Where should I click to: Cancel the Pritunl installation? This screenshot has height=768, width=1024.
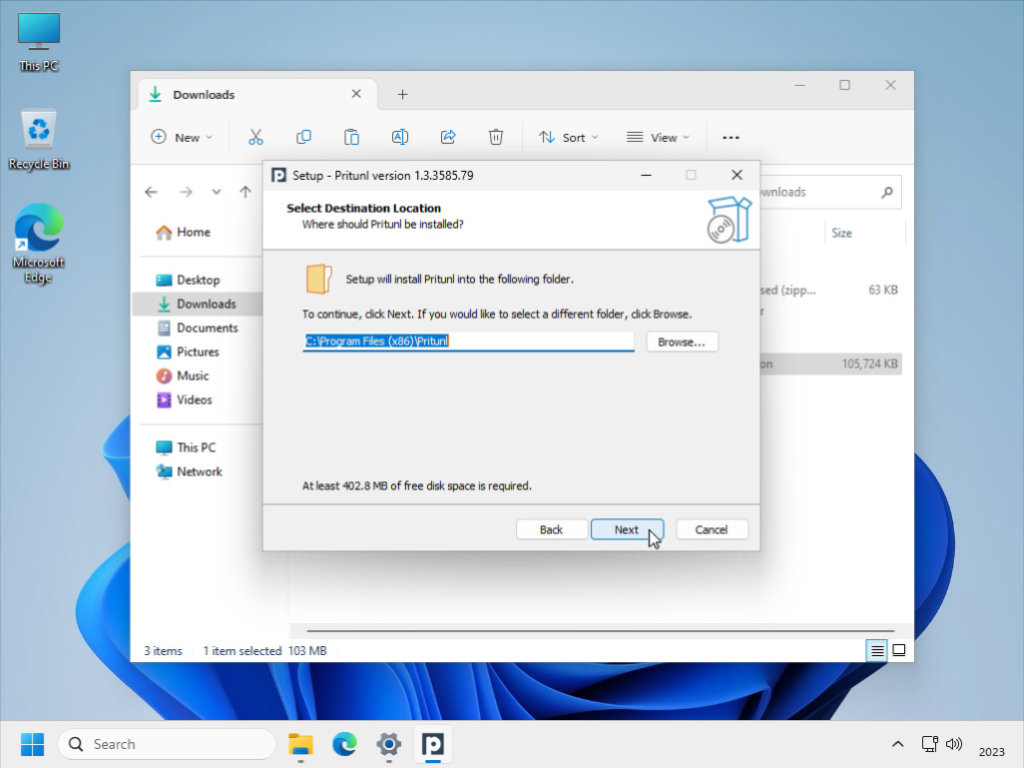[711, 530]
